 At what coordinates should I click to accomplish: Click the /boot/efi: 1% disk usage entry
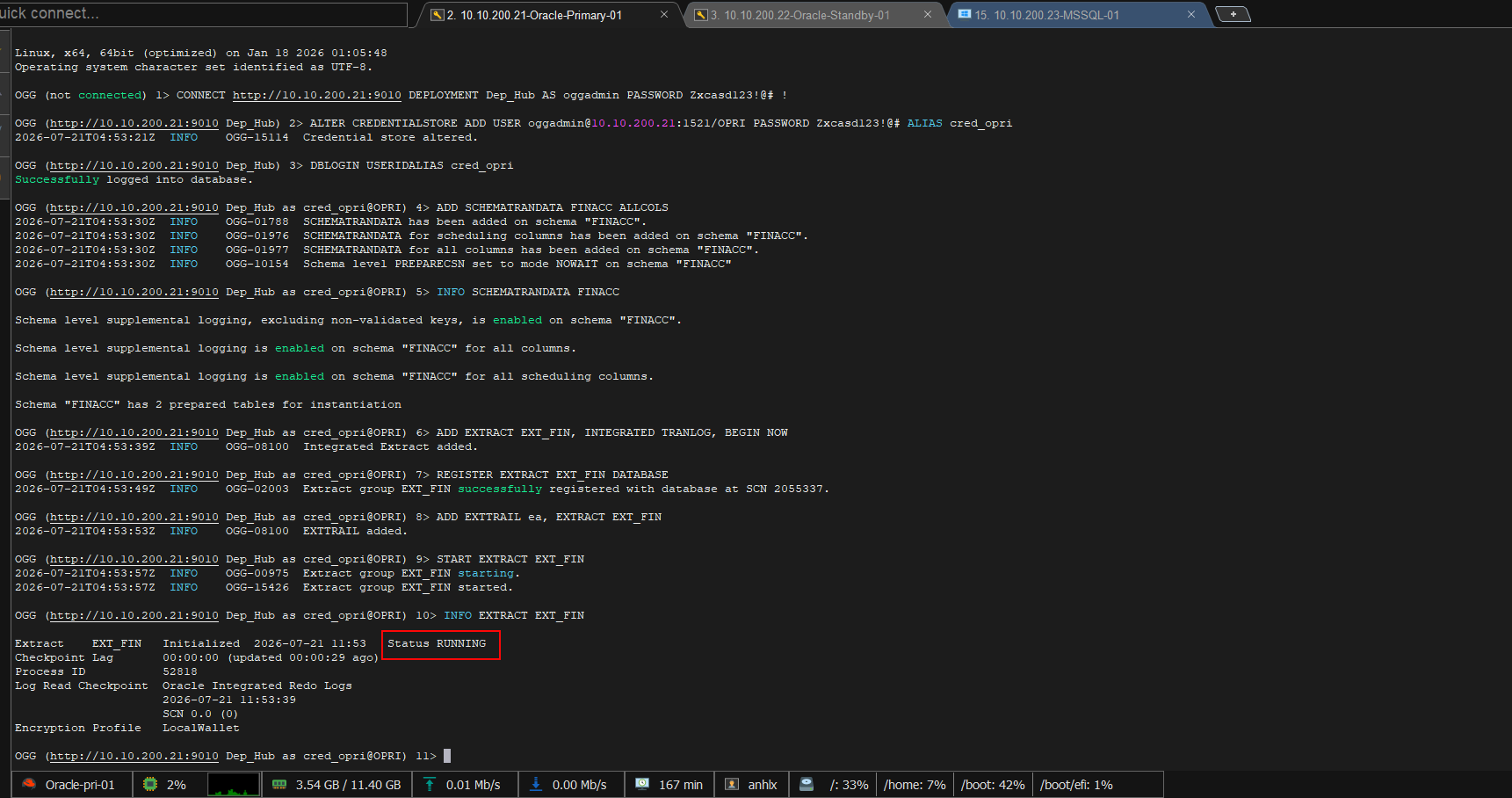[x=1076, y=785]
